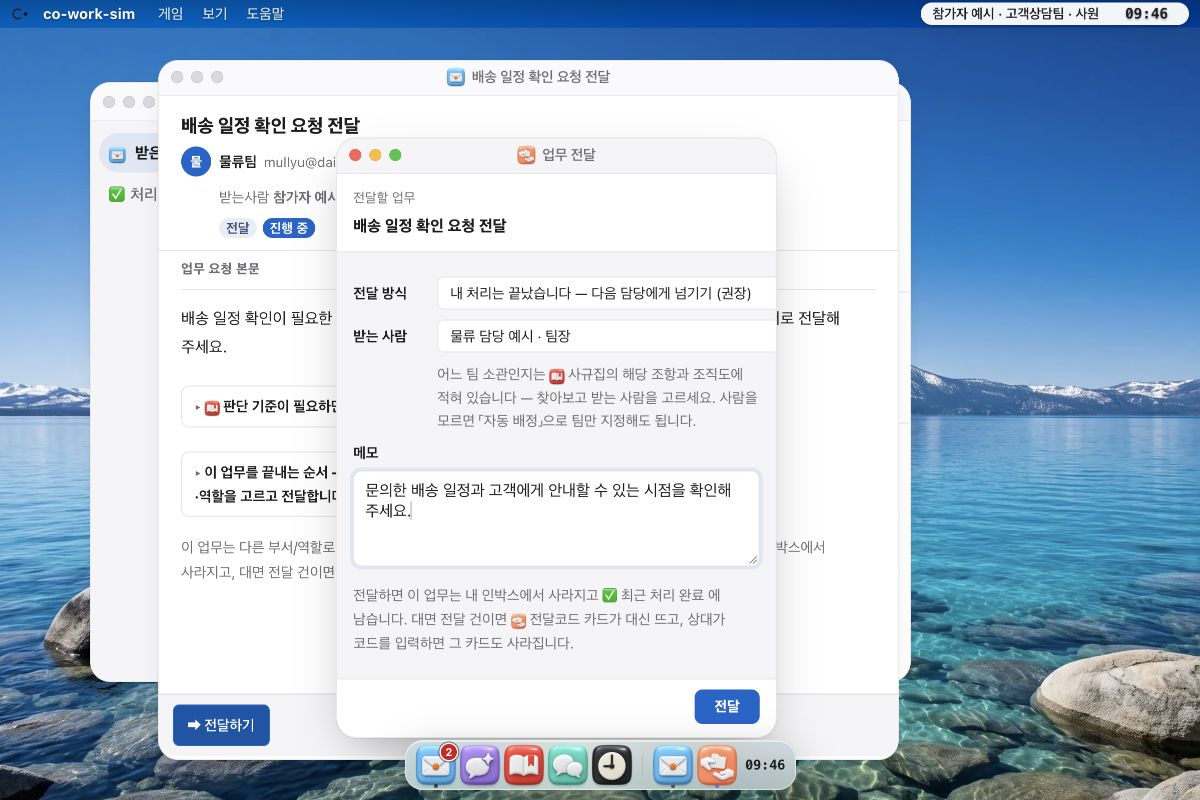Close the 업무 전달 dialog with red button
Viewport: 1200px width, 800px height.
tap(355, 155)
